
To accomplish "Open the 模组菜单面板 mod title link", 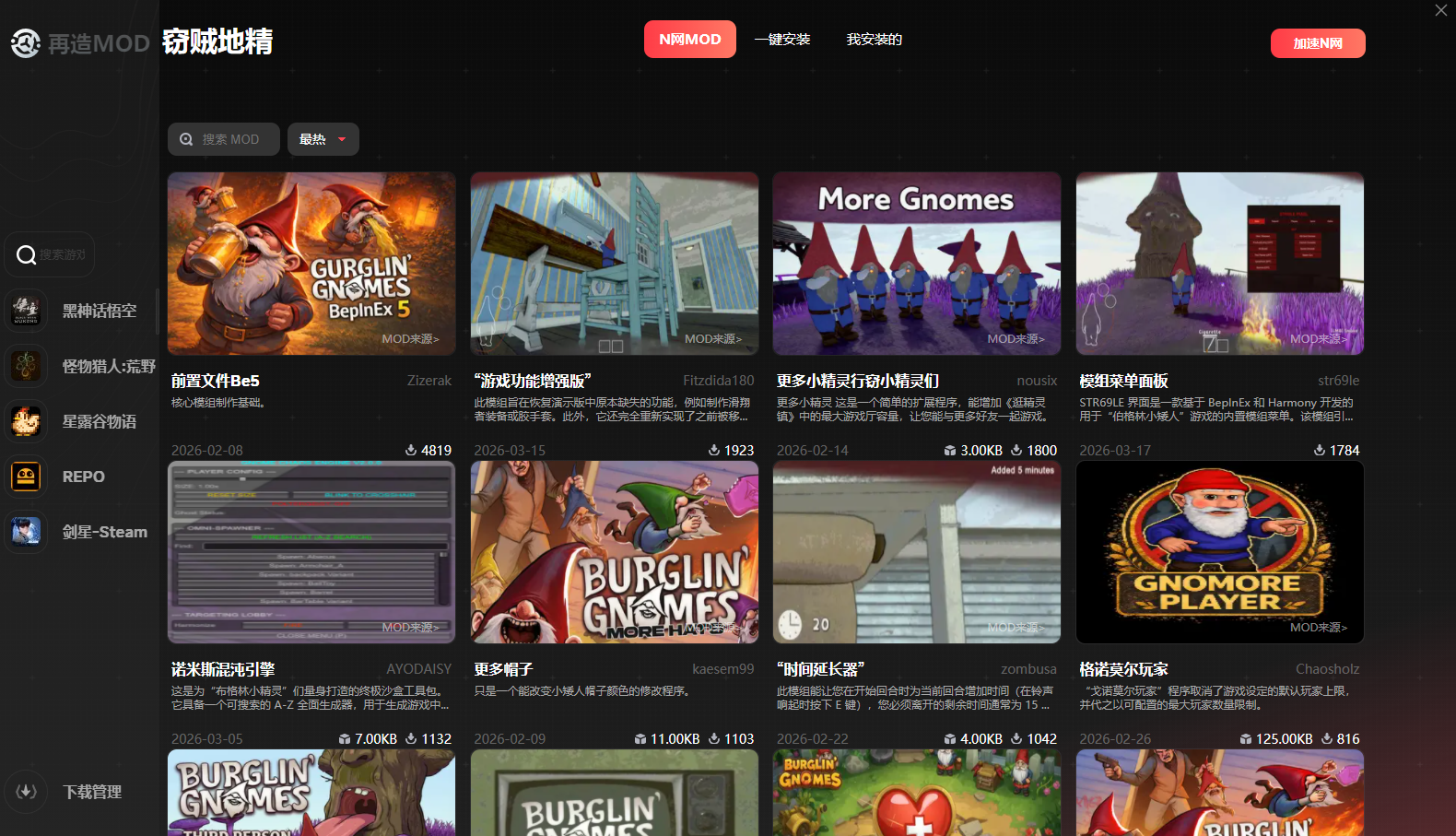I will pyautogui.click(x=1123, y=381).
